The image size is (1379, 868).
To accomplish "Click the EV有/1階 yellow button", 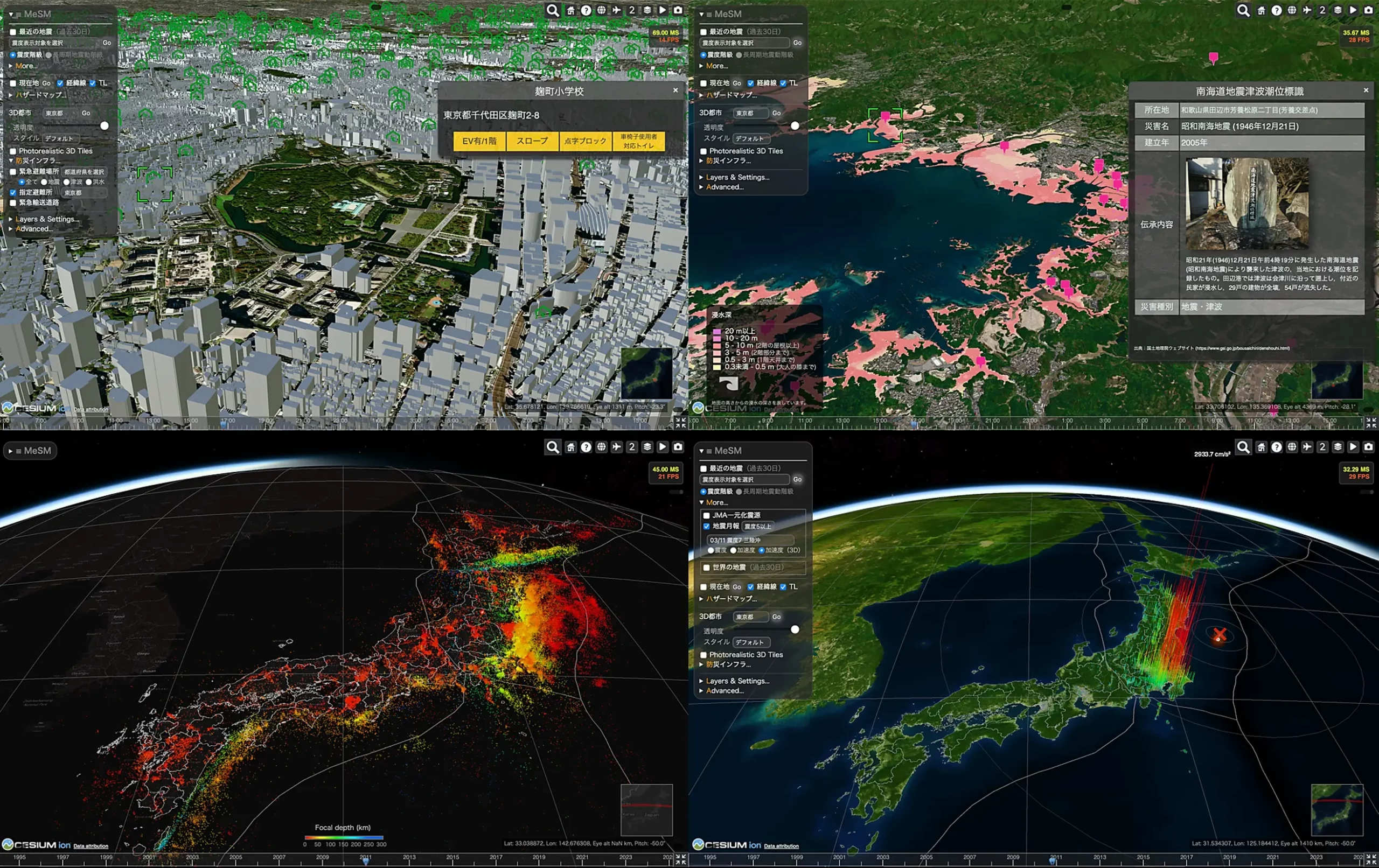I will point(479,141).
